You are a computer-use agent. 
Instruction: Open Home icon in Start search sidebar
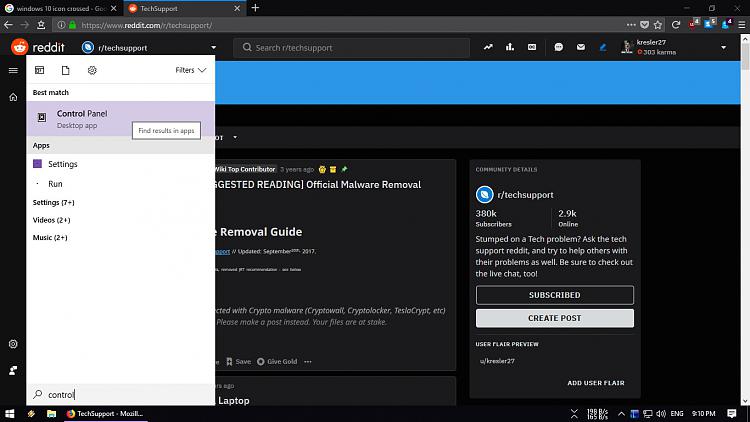[x=13, y=97]
